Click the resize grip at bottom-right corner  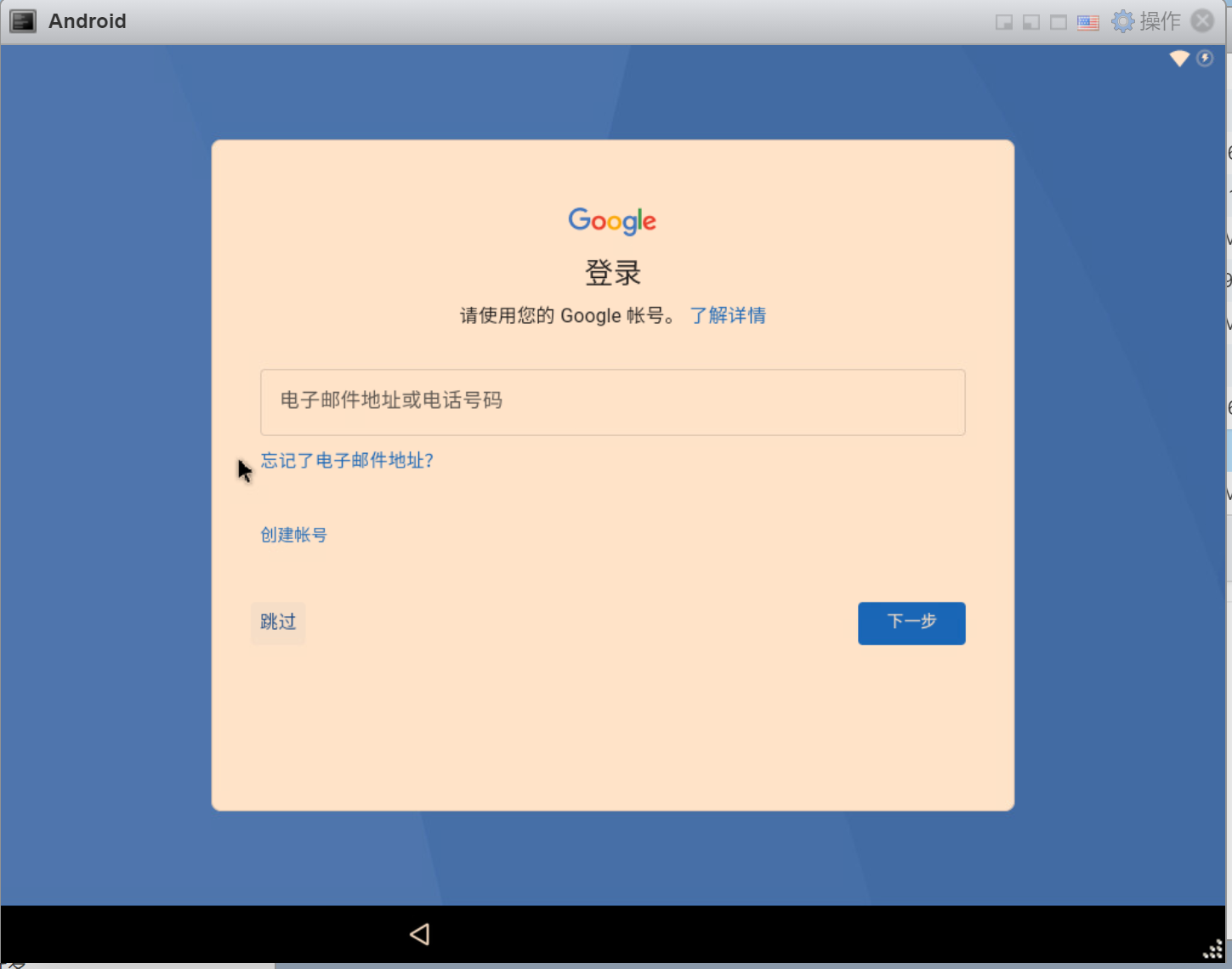pyautogui.click(x=1213, y=949)
